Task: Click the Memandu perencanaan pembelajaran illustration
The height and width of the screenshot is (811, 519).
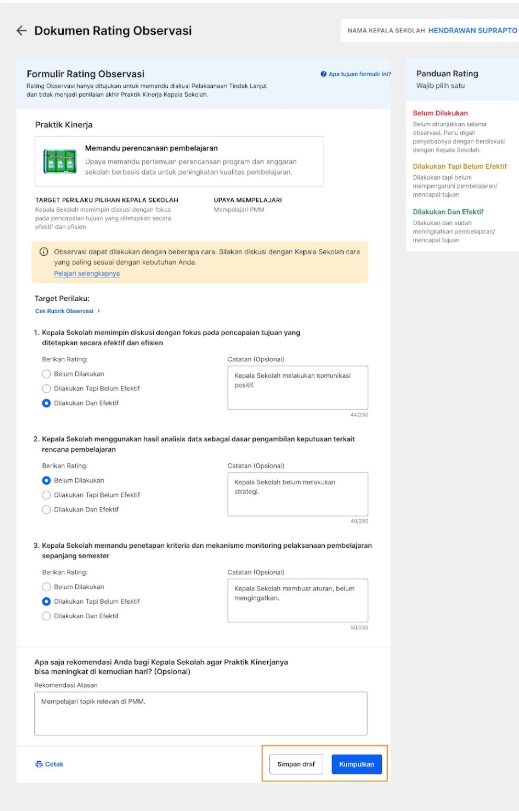Action: coord(60,161)
